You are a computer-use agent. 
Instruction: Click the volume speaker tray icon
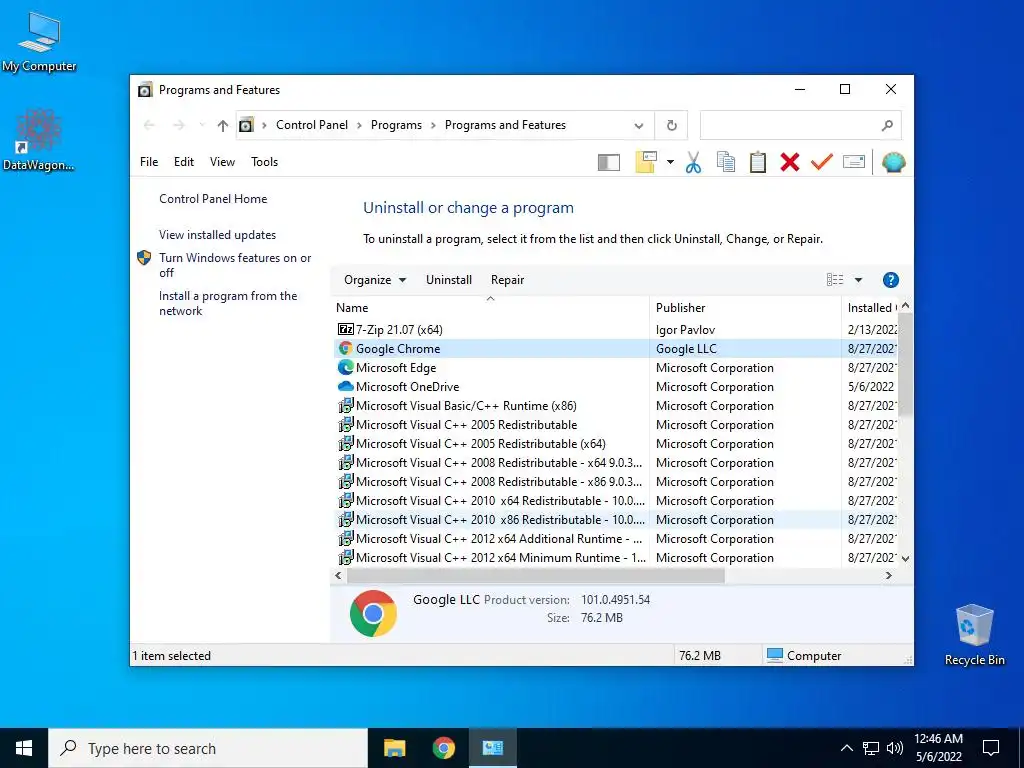[x=895, y=748]
